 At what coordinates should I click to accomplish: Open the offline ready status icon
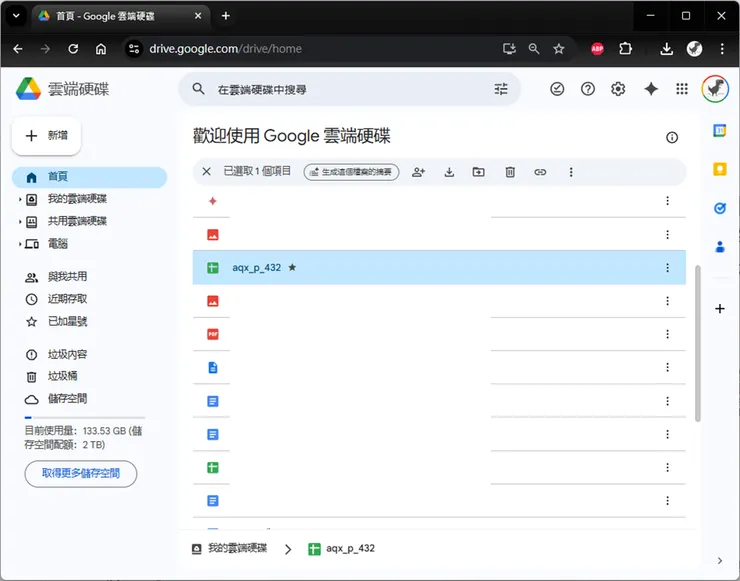[x=557, y=89]
